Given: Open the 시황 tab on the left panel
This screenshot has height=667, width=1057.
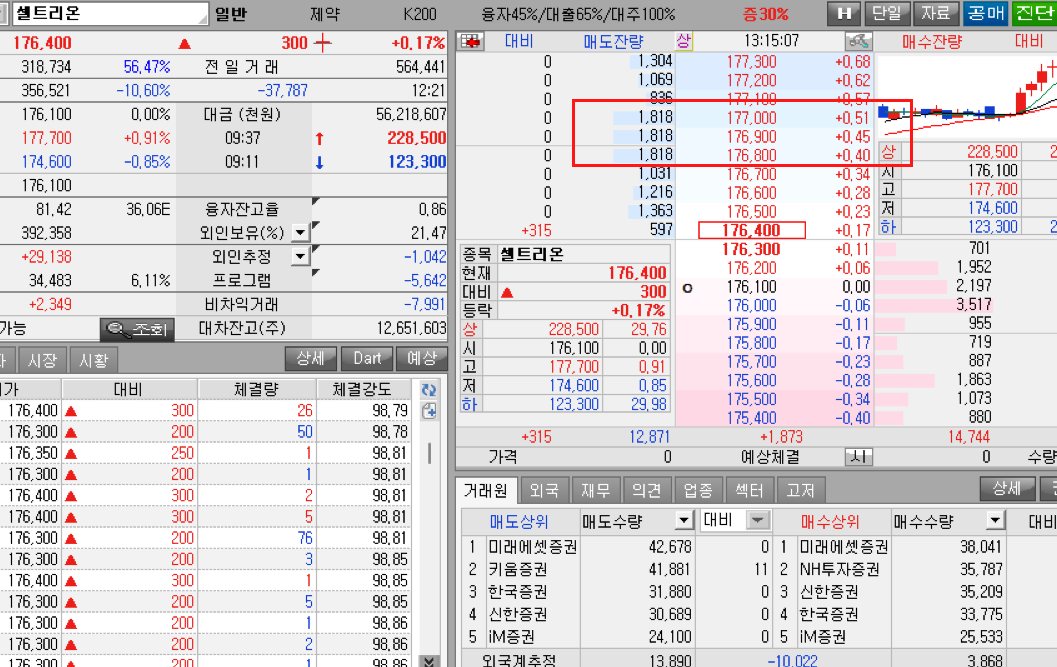Looking at the screenshot, I should [x=93, y=361].
